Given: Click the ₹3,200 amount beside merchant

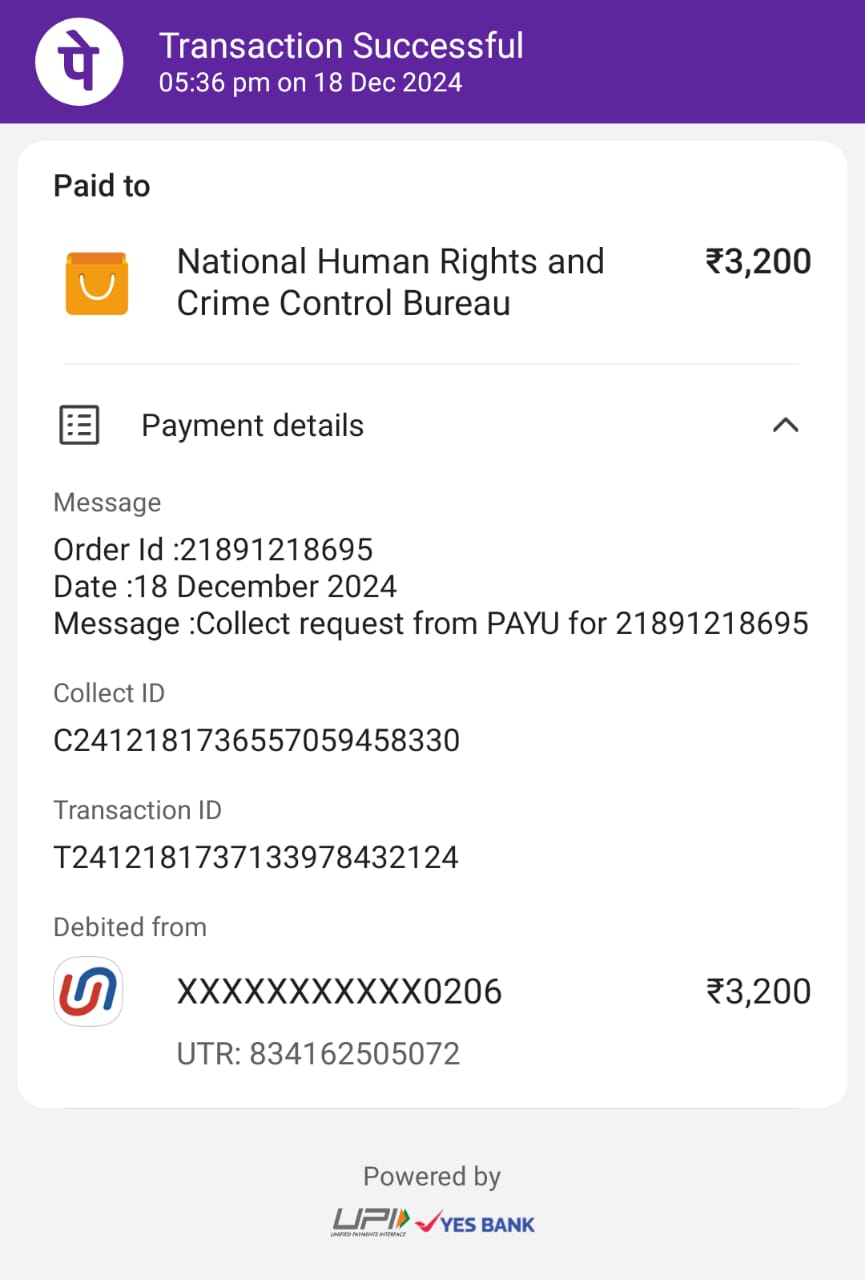Looking at the screenshot, I should [x=758, y=262].
